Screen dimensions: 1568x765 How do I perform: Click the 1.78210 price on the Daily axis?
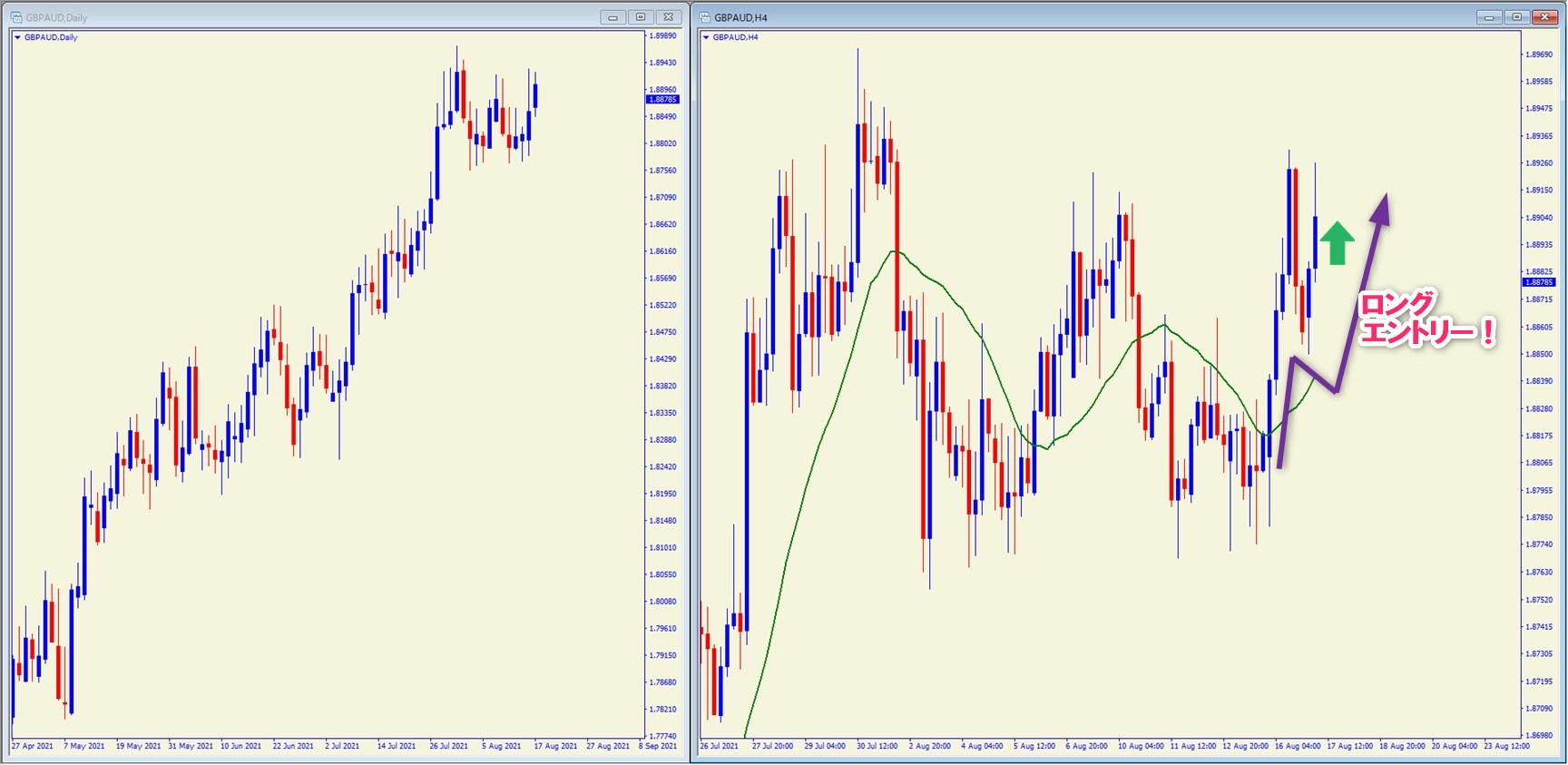tap(663, 709)
